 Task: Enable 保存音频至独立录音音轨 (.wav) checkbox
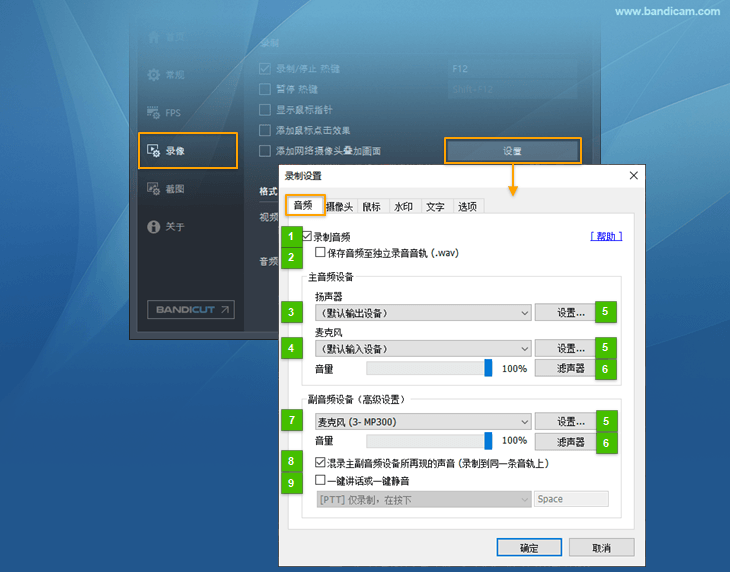click(x=320, y=252)
